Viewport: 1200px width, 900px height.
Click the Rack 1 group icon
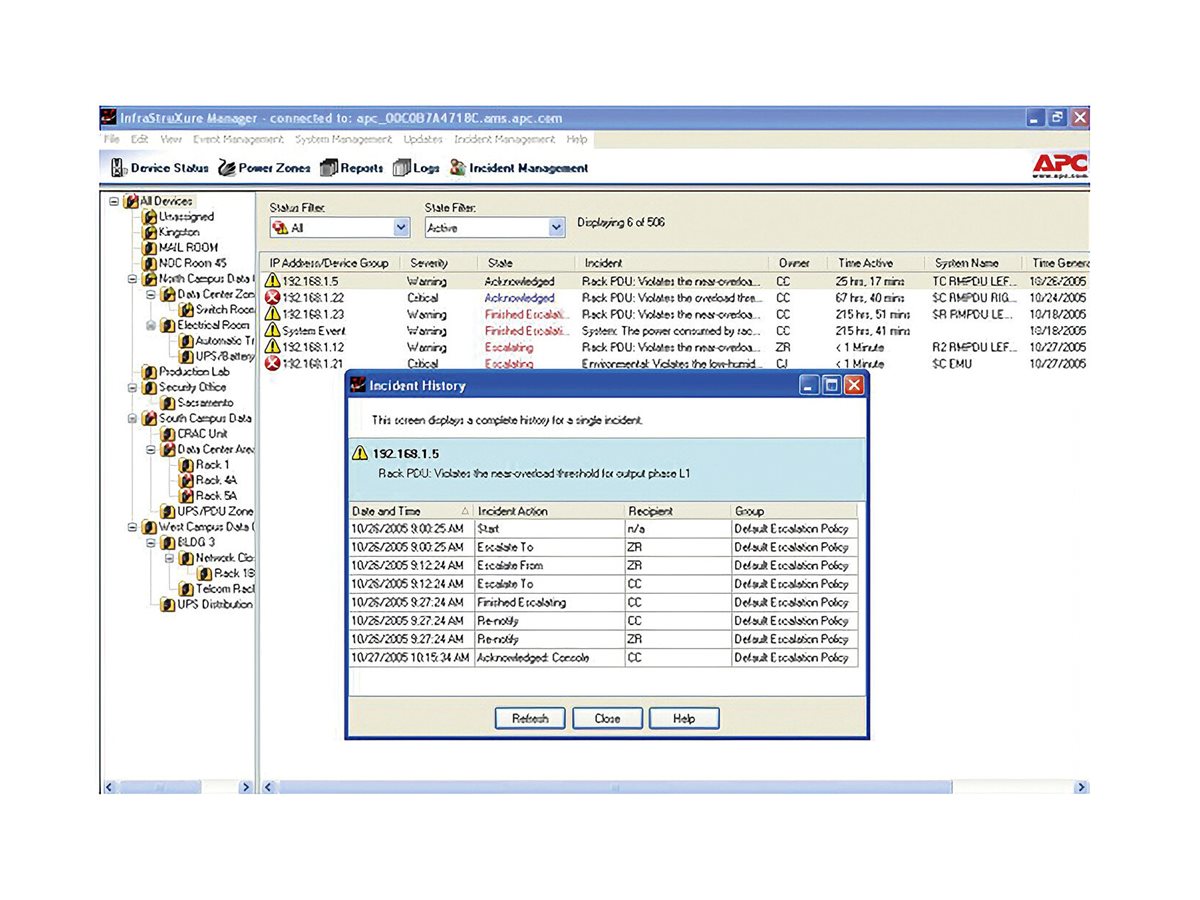[186, 465]
